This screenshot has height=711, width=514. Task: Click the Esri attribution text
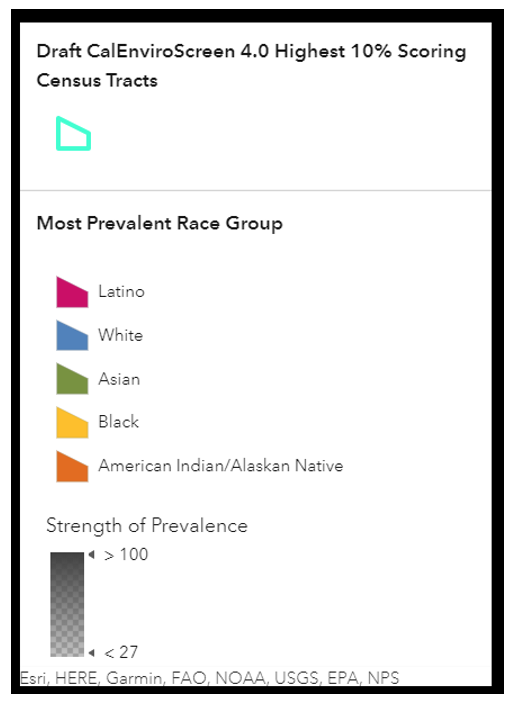coord(210,678)
